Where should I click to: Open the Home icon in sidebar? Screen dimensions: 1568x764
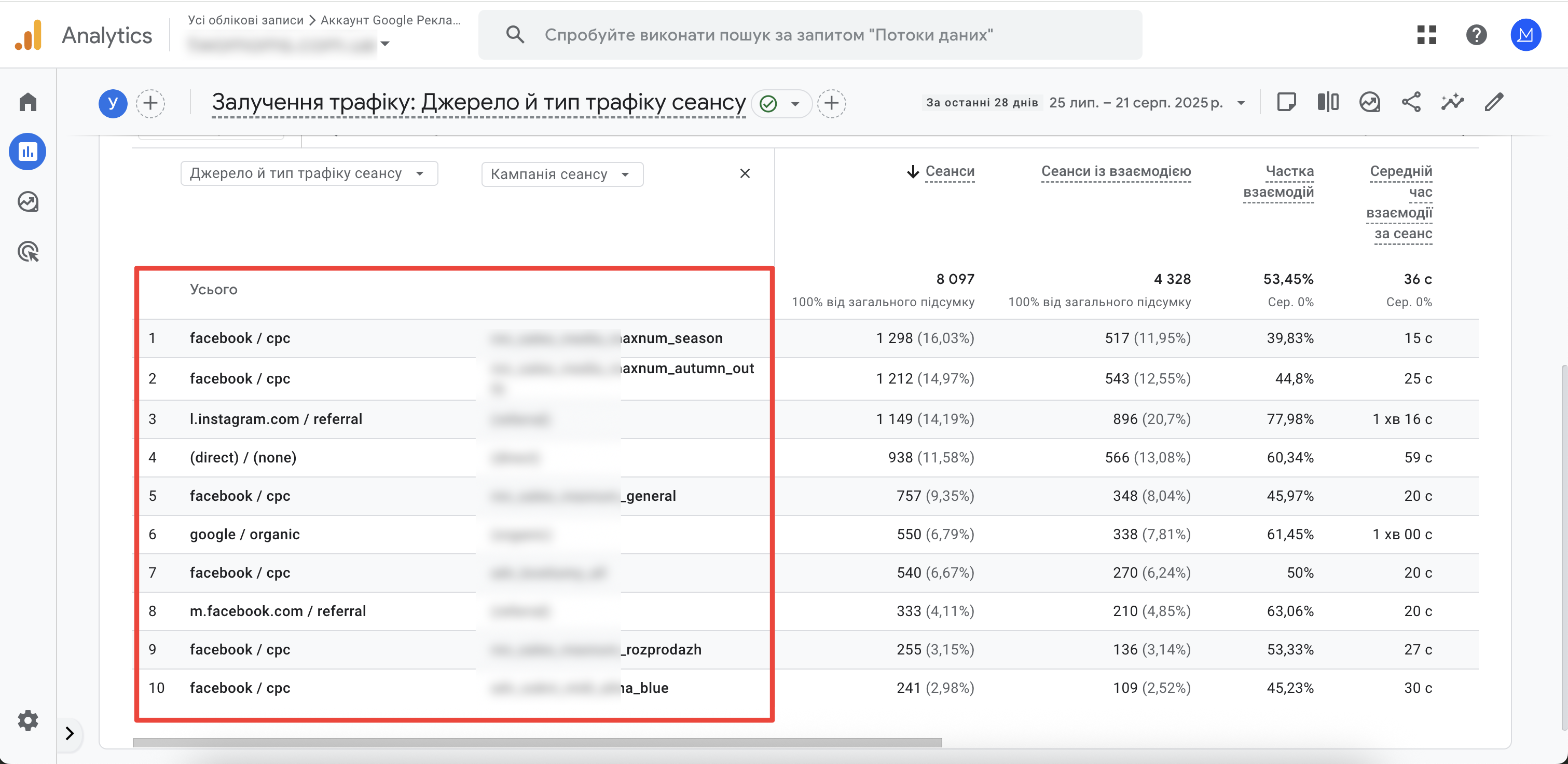[28, 102]
